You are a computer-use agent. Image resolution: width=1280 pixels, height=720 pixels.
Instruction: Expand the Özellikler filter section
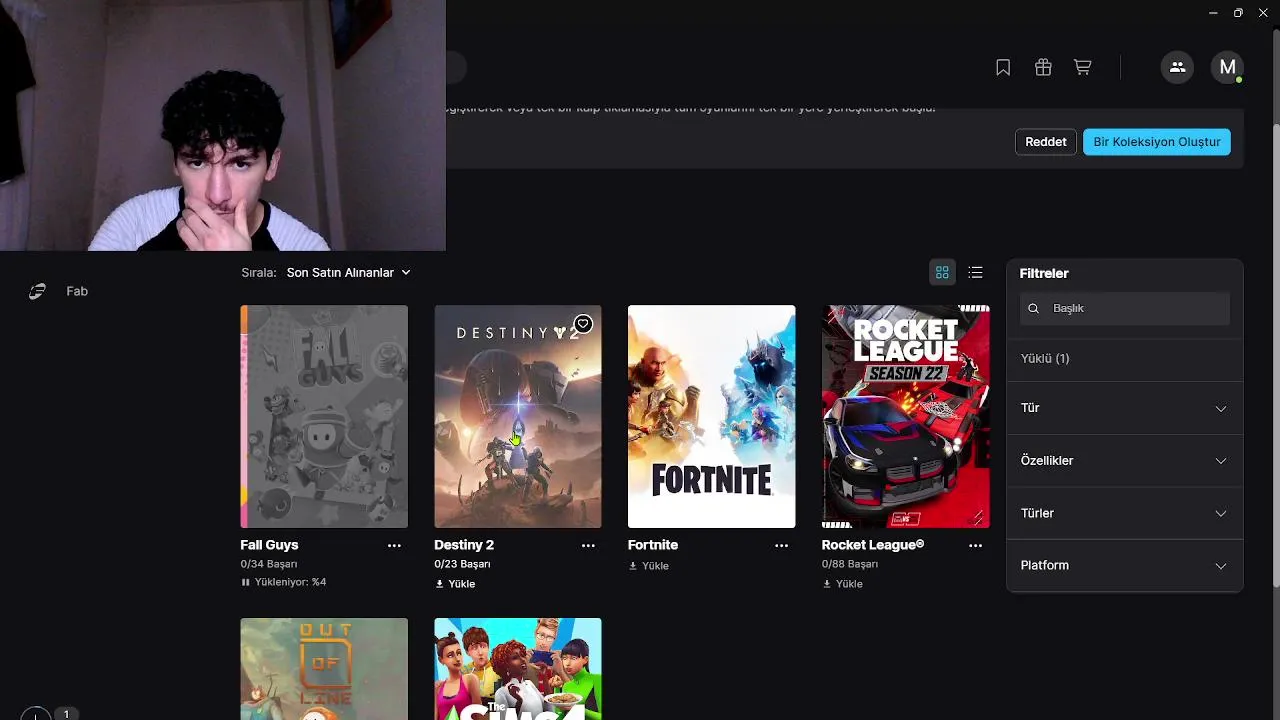pos(1124,461)
